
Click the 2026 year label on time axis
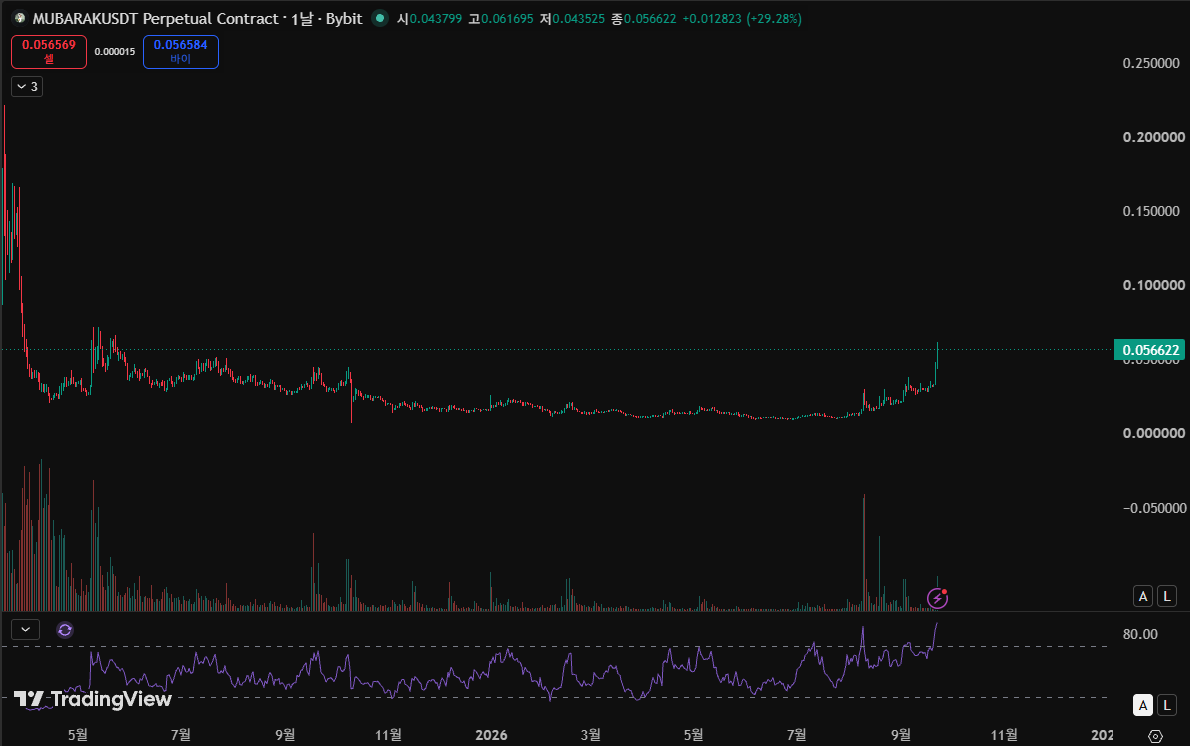(491, 735)
